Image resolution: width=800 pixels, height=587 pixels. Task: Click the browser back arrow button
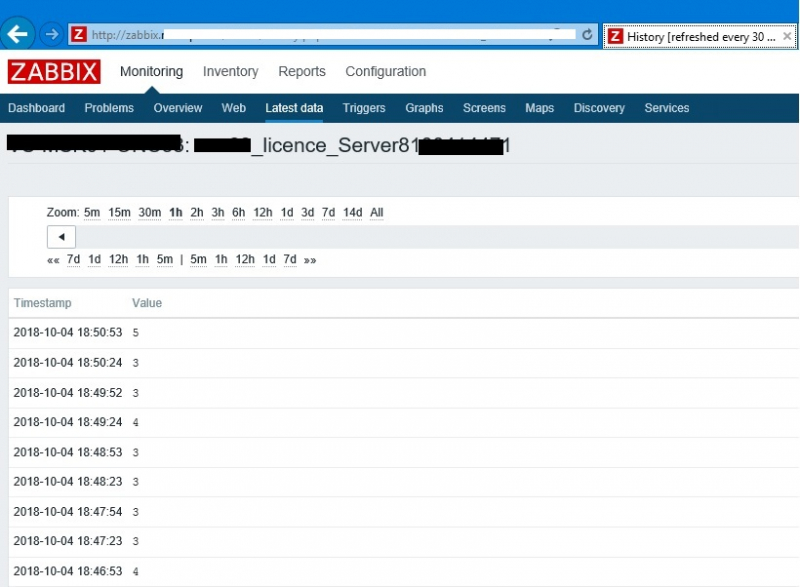click(18, 34)
